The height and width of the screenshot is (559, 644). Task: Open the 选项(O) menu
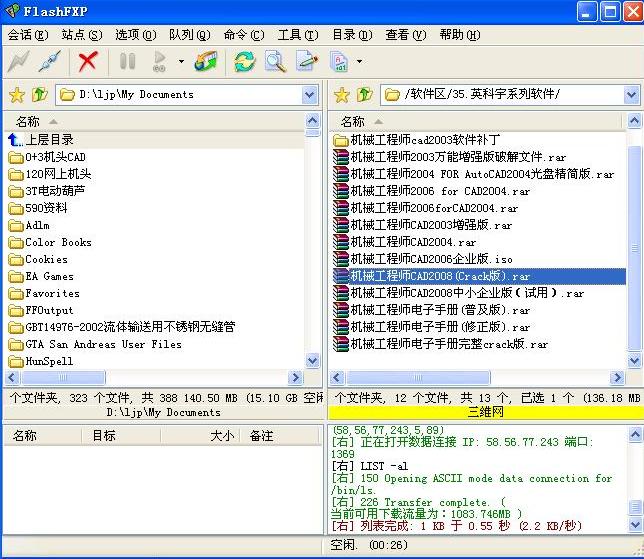136,35
